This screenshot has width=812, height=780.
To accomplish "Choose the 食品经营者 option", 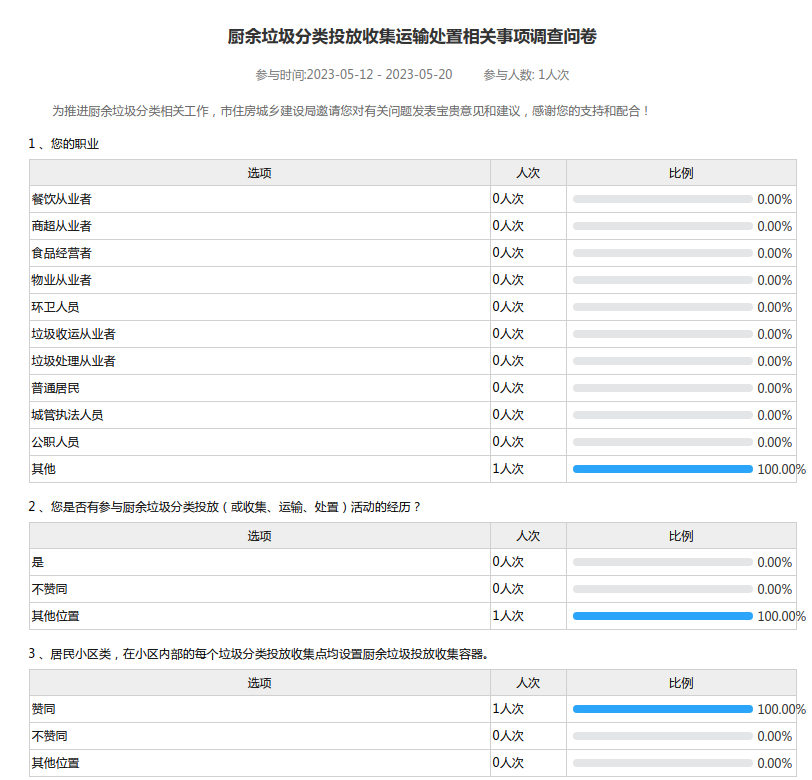I will tap(62, 253).
